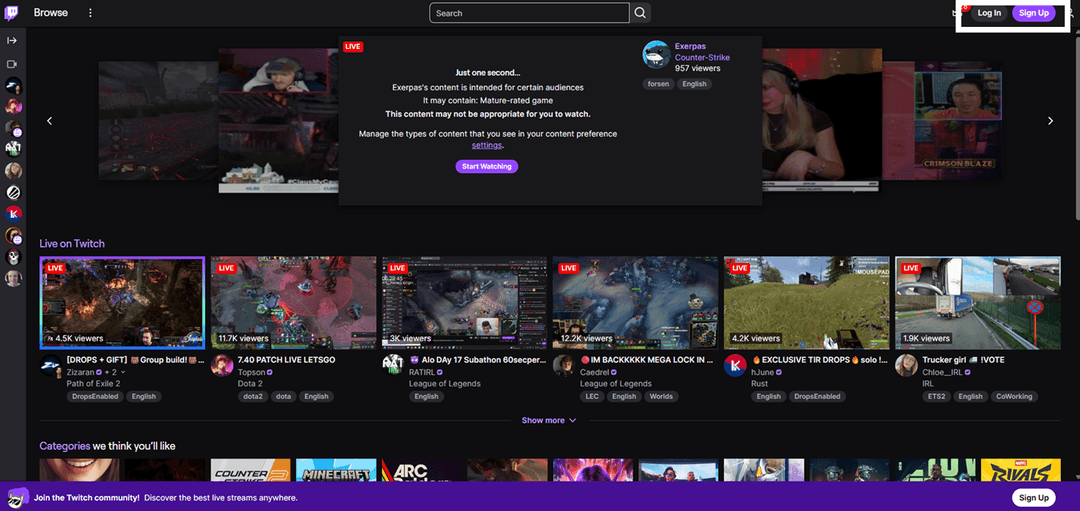1080x511 pixels.
Task: Open Caedrel's 12.2K viewers stream thumbnail
Action: [x=636, y=303]
